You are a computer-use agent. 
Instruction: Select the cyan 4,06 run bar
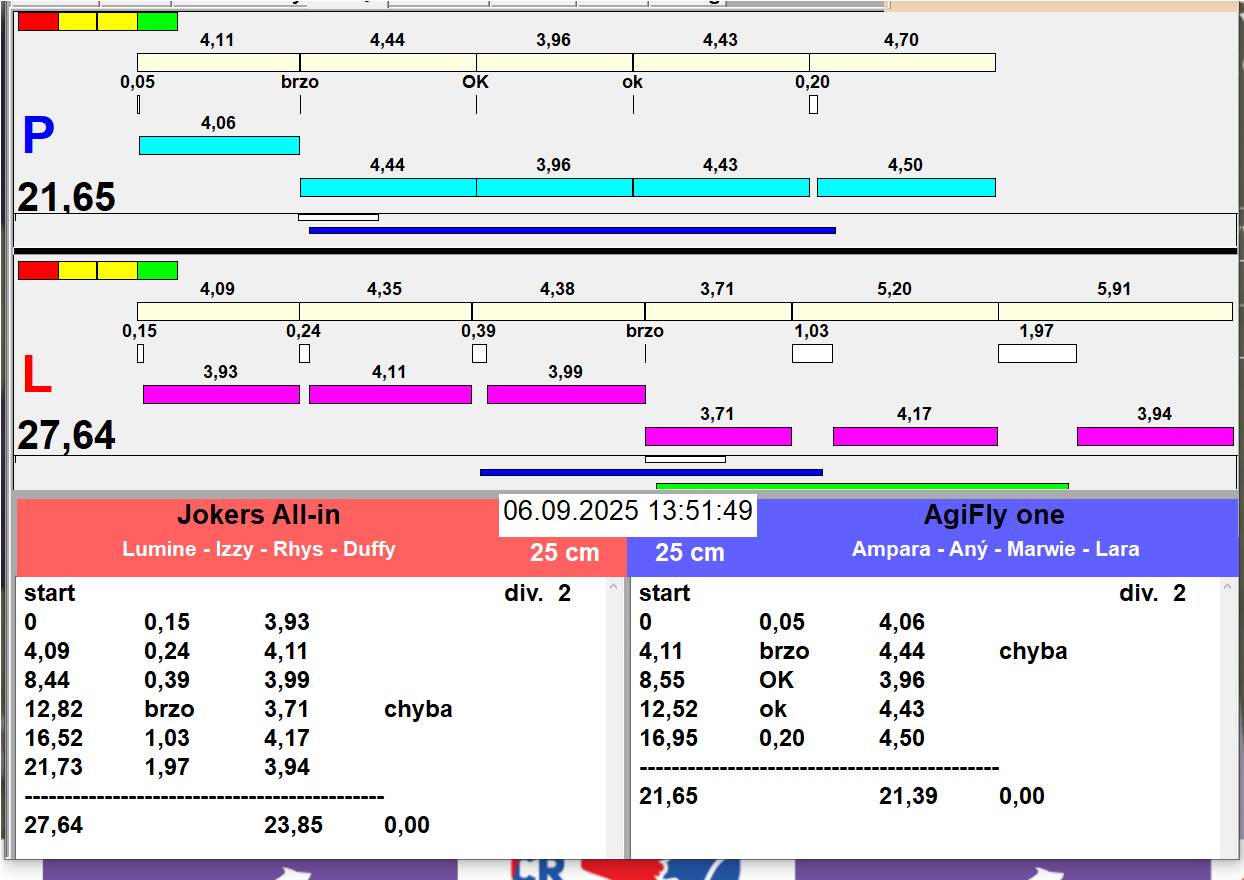coord(219,145)
